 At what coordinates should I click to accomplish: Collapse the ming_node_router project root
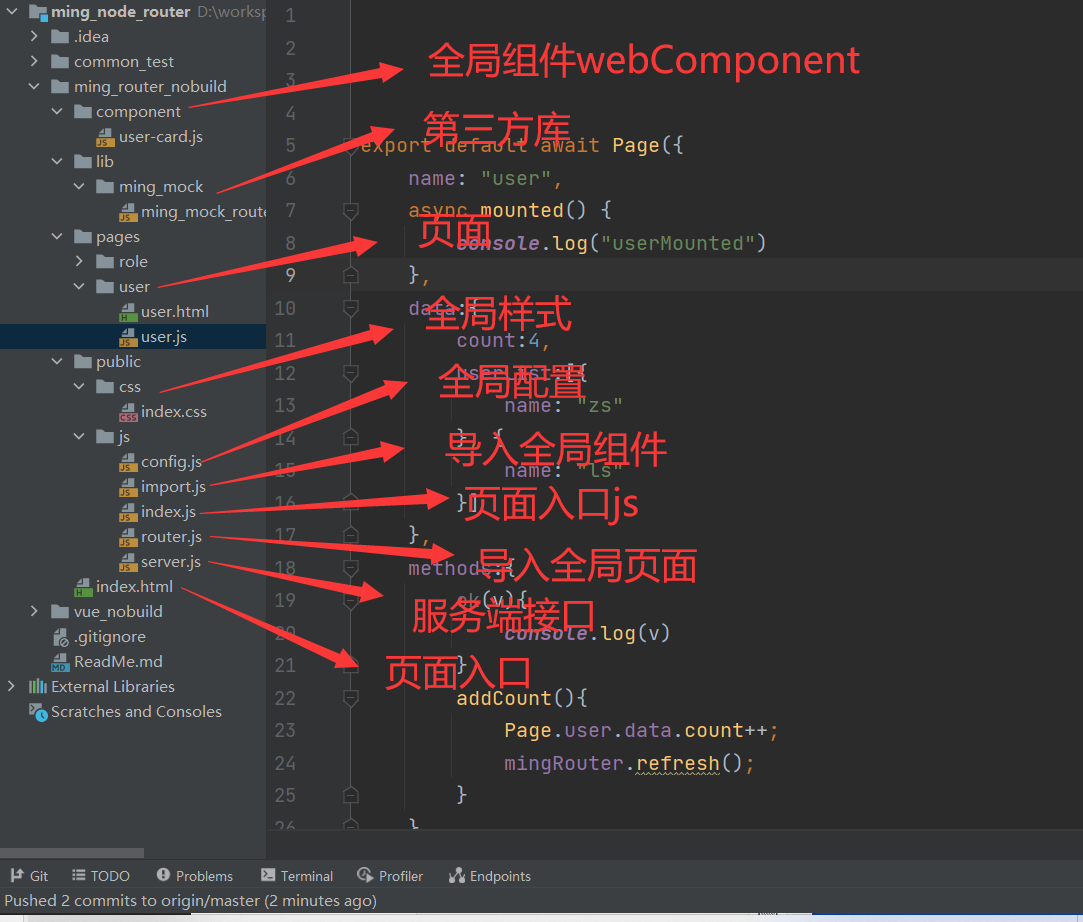click(12, 11)
